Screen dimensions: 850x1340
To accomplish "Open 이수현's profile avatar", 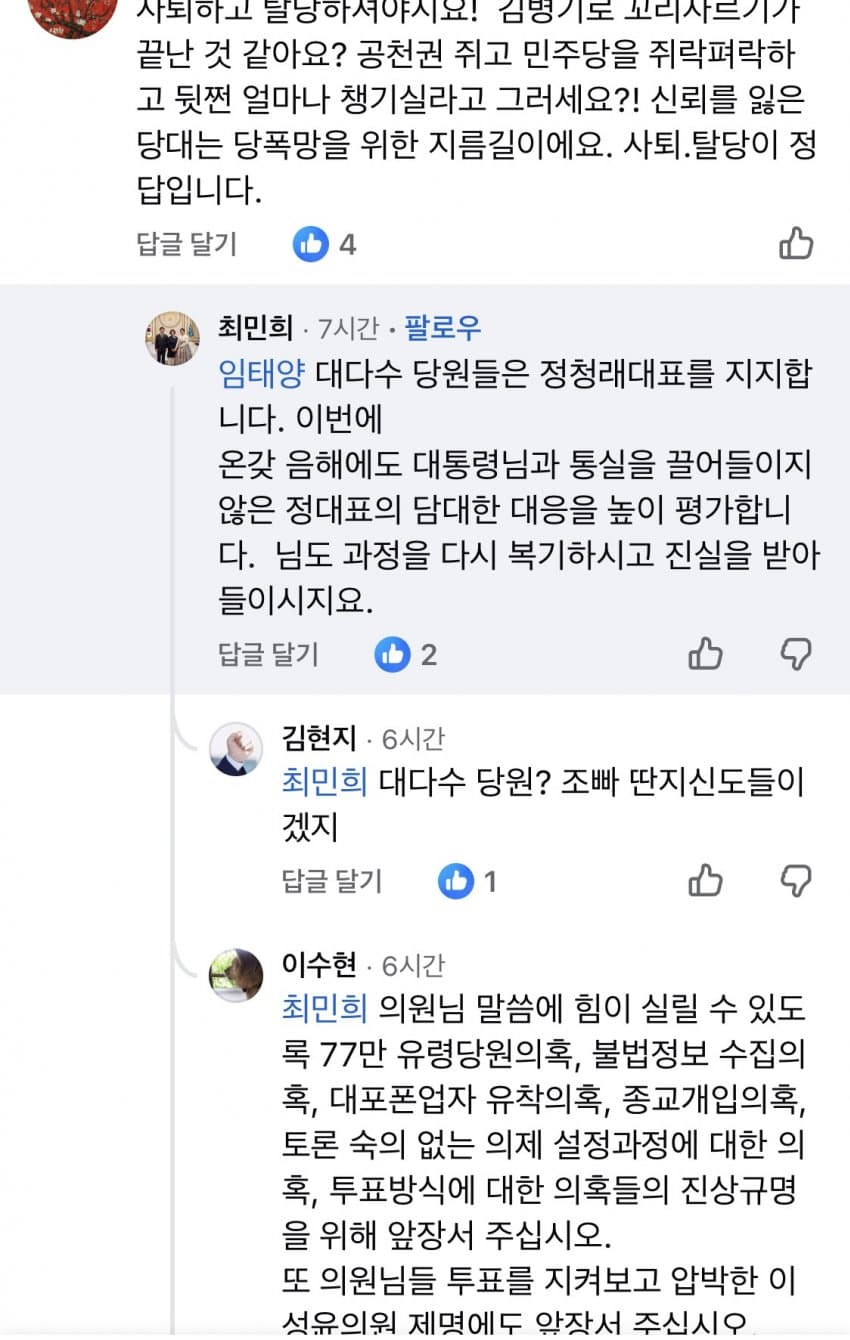I will (x=236, y=975).
